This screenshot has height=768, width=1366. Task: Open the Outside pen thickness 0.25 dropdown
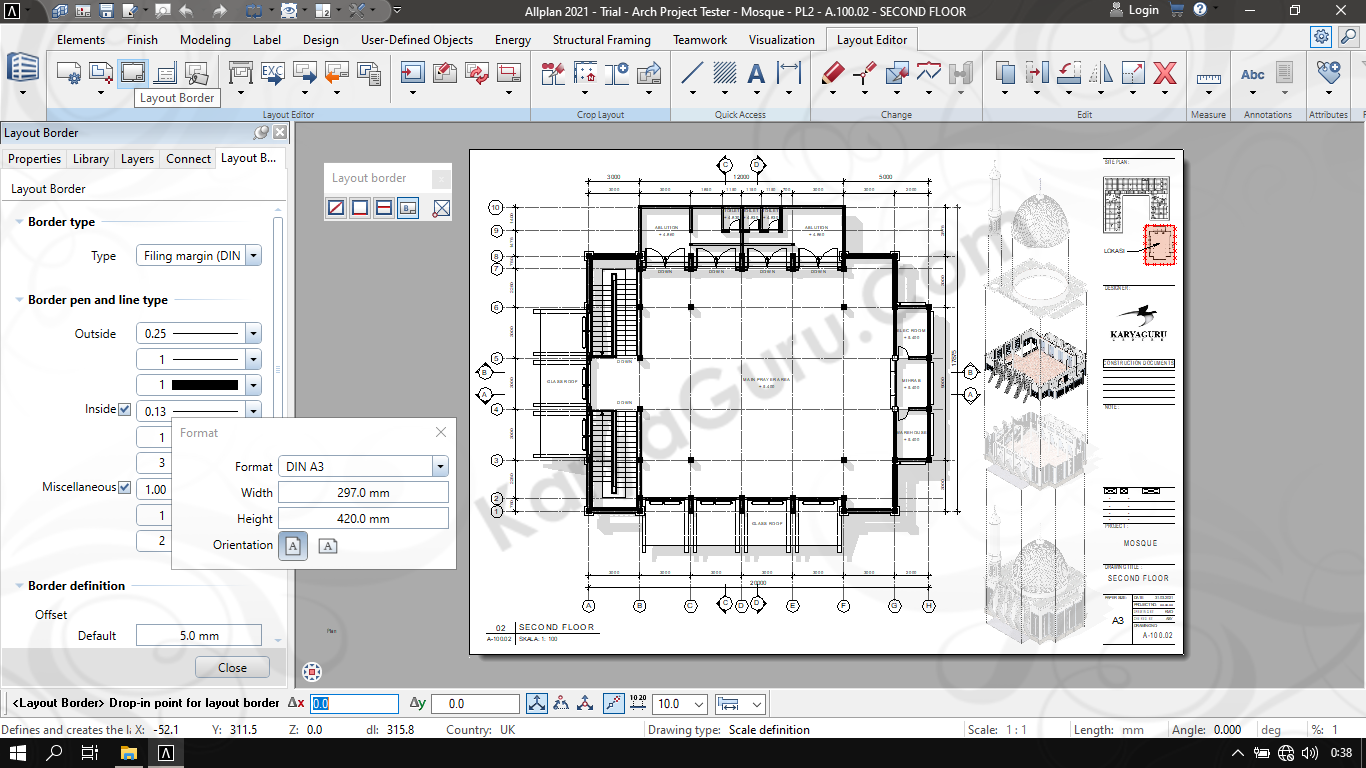(x=253, y=334)
